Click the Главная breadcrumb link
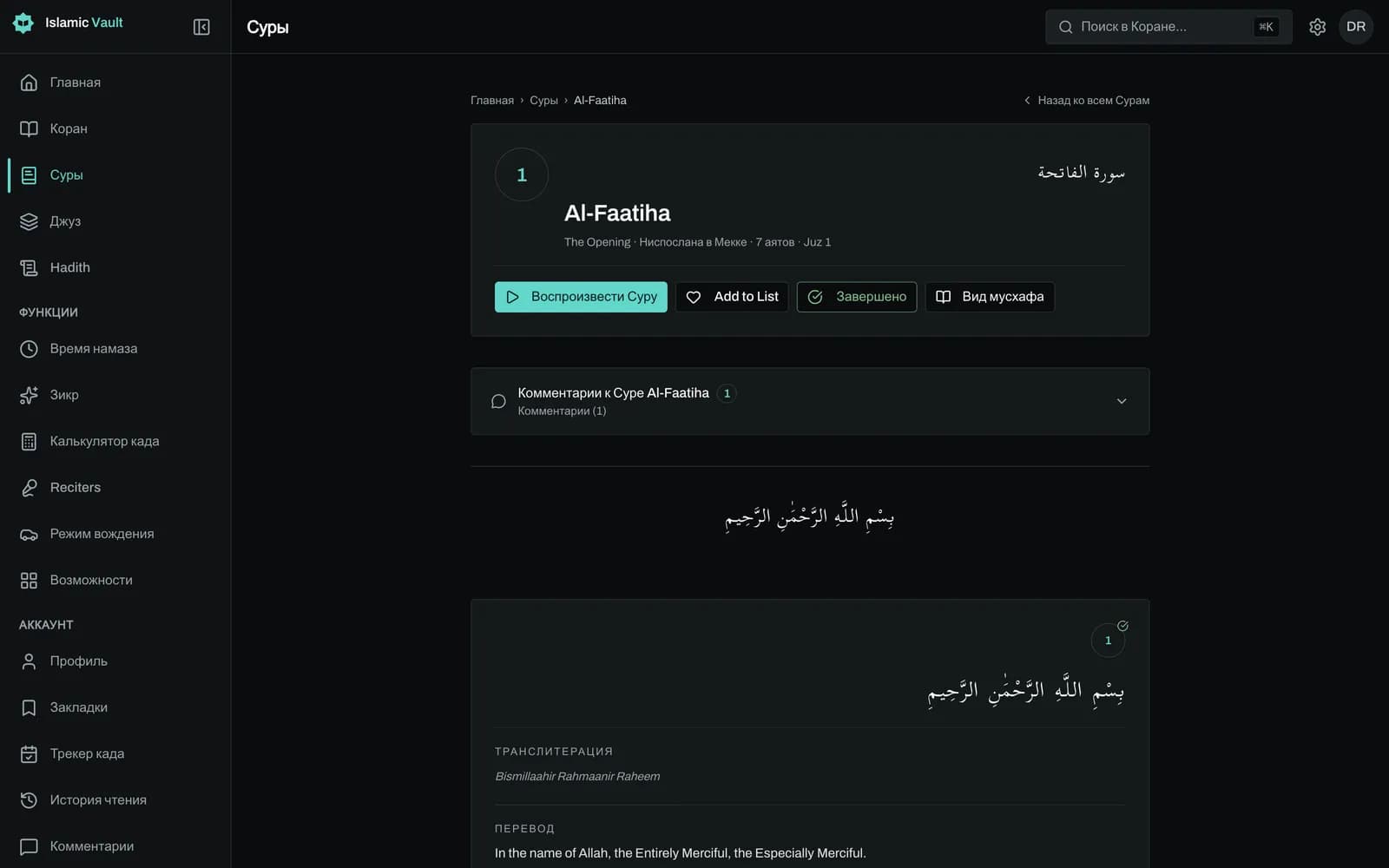The height and width of the screenshot is (868, 1389). coord(492,101)
